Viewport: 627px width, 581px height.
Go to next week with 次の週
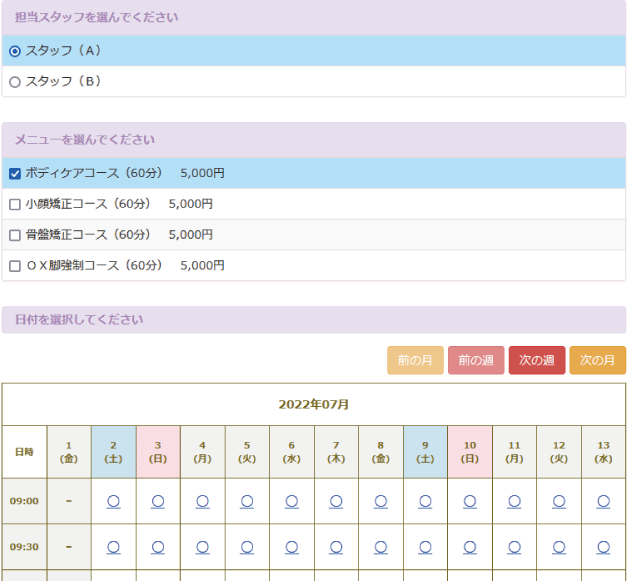pos(537,360)
